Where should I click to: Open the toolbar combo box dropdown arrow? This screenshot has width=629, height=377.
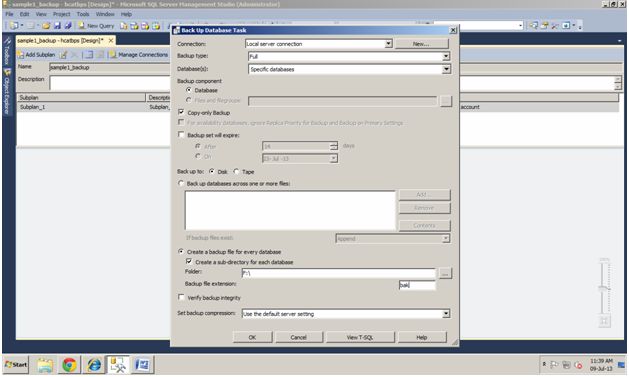[520, 26]
